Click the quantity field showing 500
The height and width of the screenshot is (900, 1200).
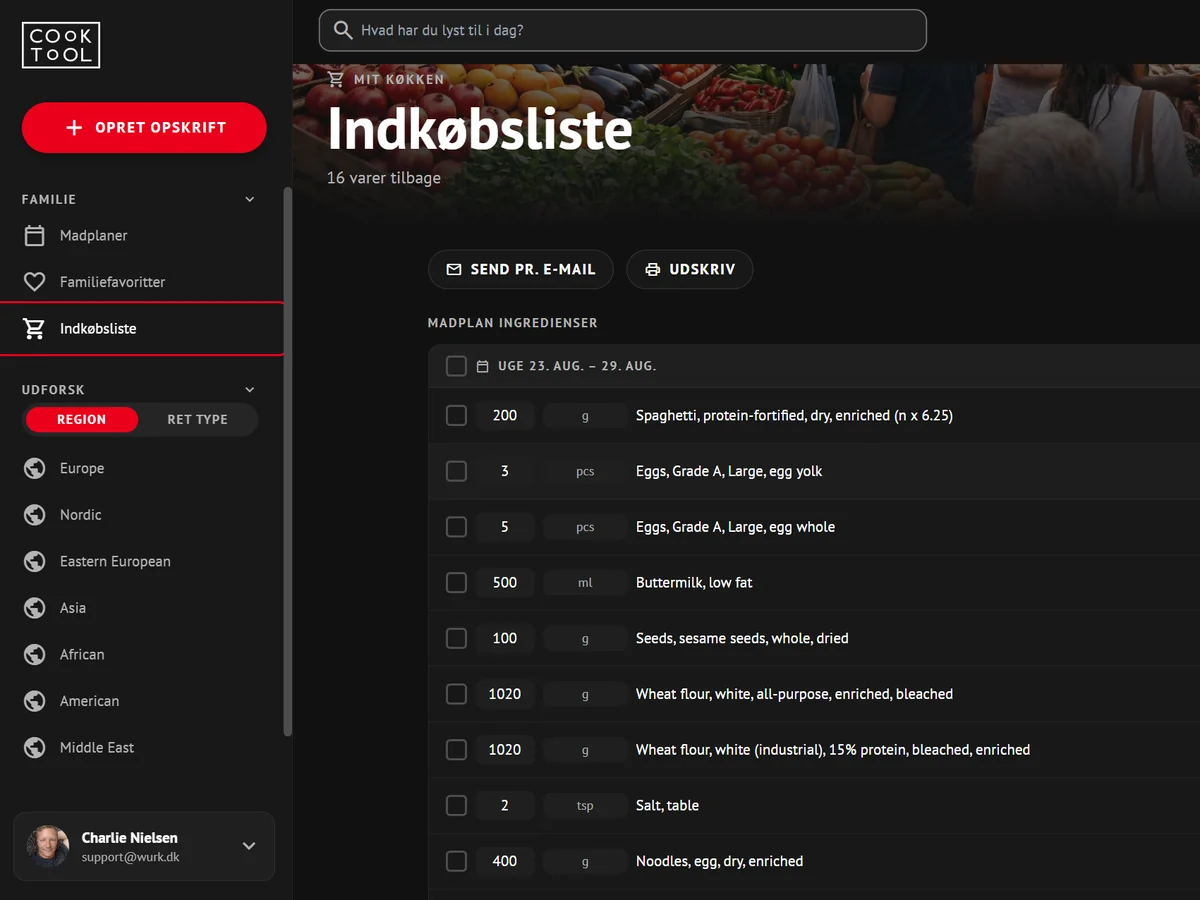(505, 583)
